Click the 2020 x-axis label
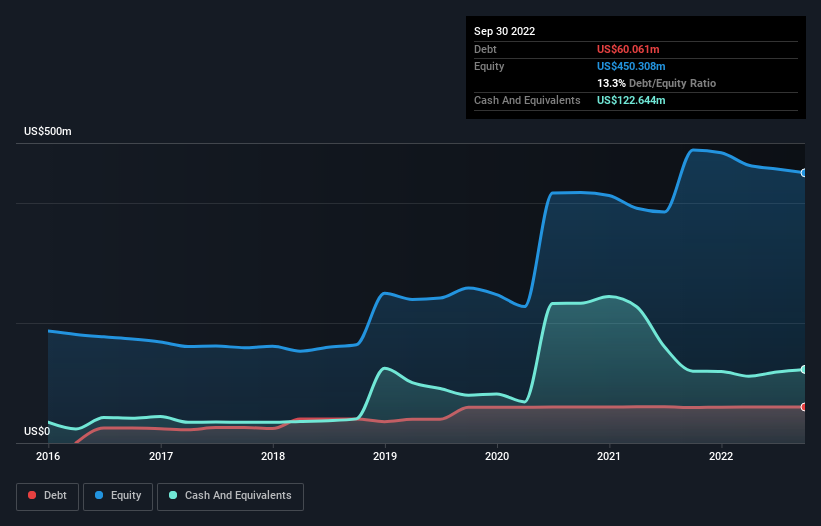This screenshot has width=821, height=526. pyautogui.click(x=497, y=456)
